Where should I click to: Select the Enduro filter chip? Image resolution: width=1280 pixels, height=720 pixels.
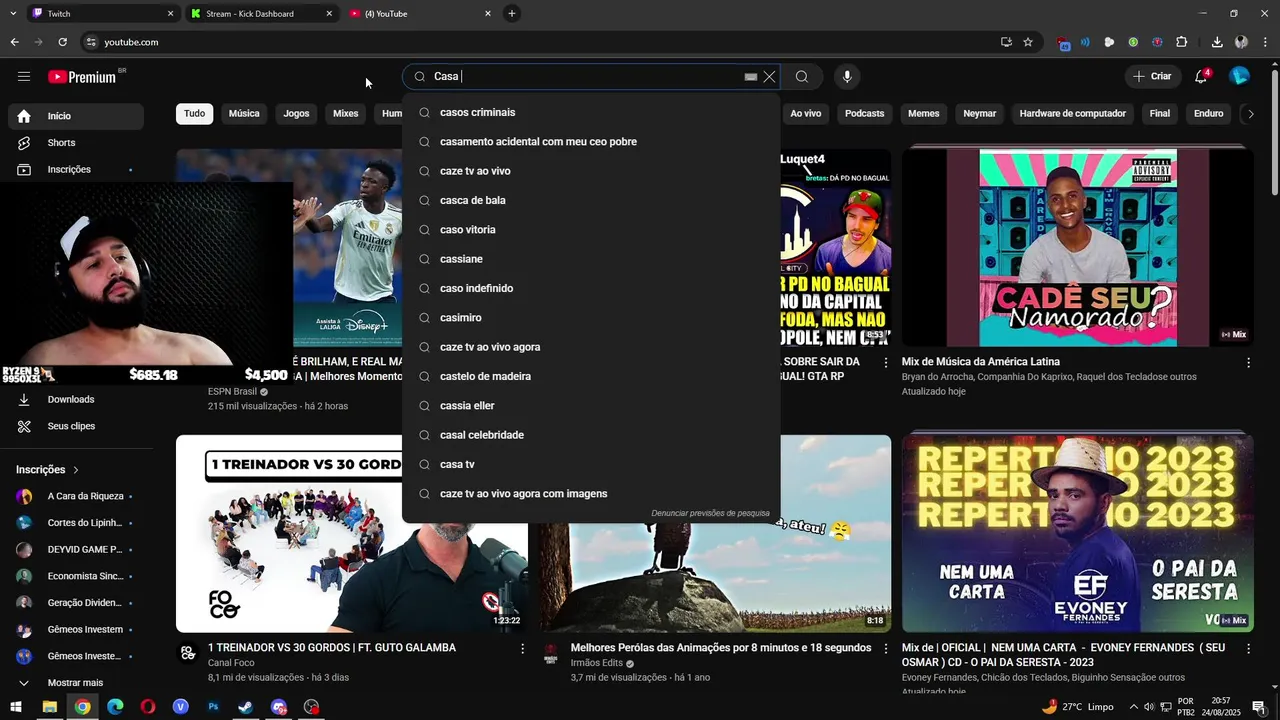[x=1208, y=113]
